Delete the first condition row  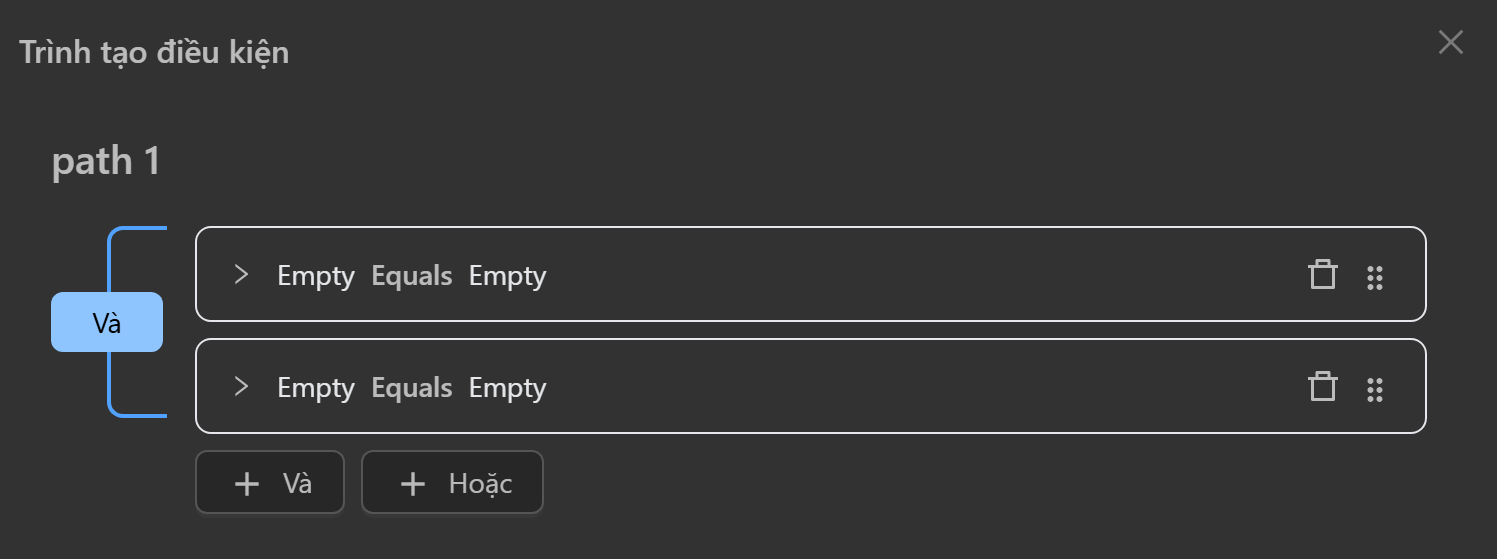coord(1322,275)
